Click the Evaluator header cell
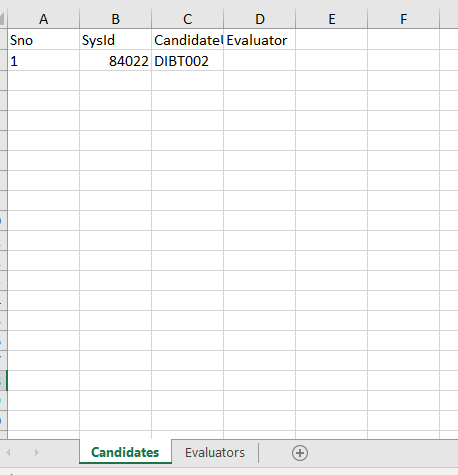 [259, 40]
